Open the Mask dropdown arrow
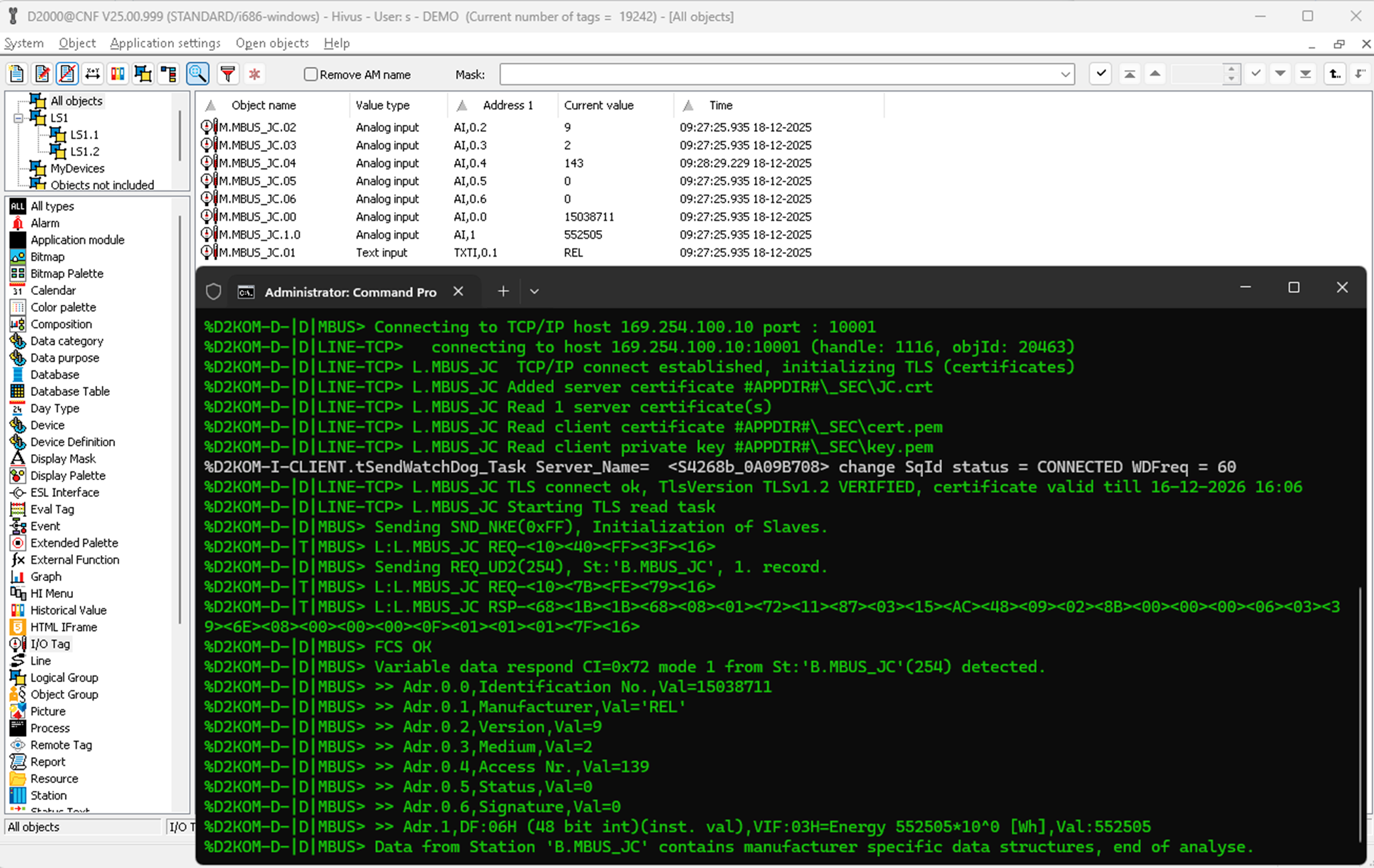1374x868 pixels. (x=1065, y=74)
